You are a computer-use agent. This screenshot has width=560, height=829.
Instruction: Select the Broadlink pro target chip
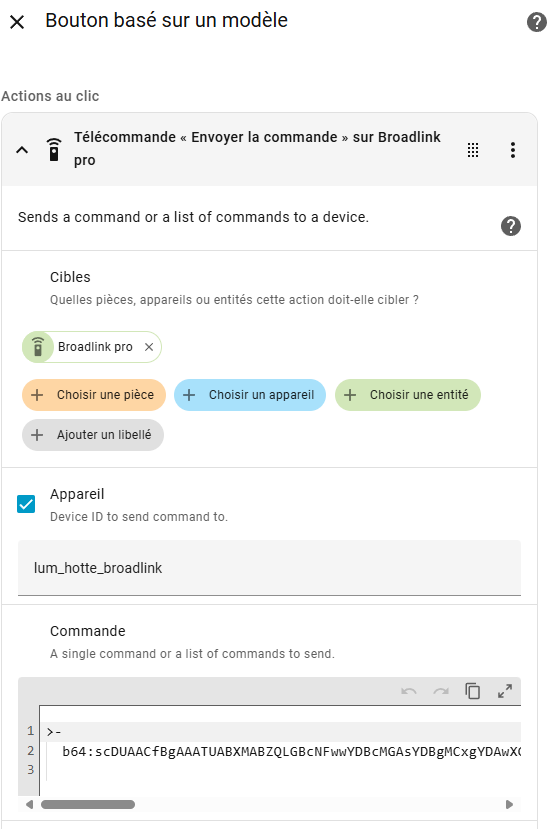click(92, 347)
